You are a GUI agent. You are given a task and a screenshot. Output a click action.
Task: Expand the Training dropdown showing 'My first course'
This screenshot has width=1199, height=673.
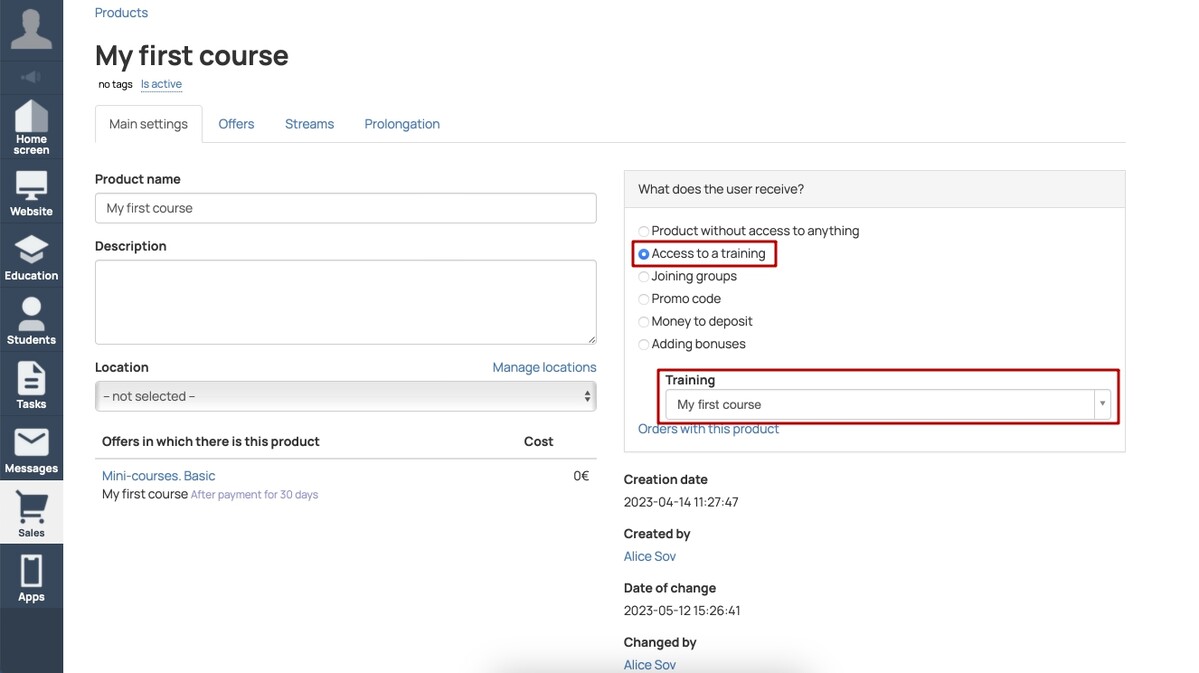click(888, 405)
